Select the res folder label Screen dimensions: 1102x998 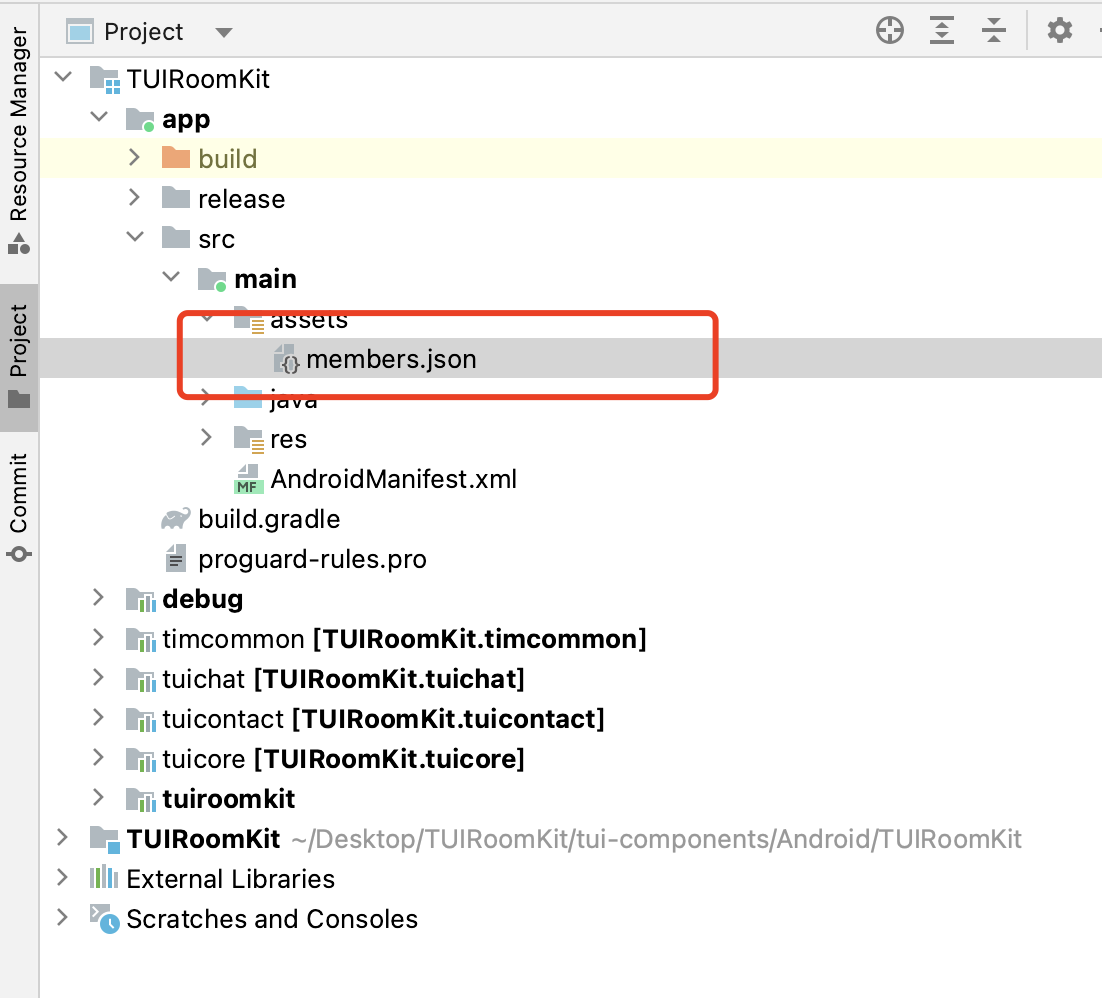tap(288, 439)
